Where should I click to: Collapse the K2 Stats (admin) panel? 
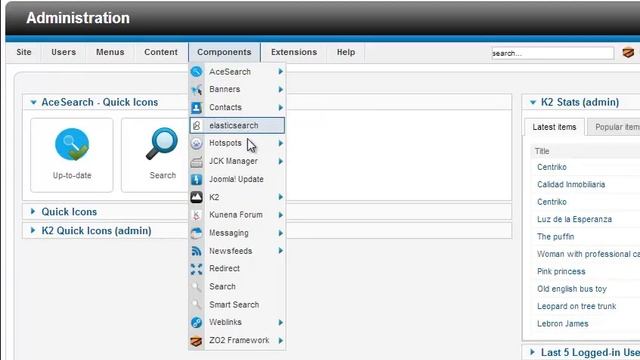coord(533,102)
